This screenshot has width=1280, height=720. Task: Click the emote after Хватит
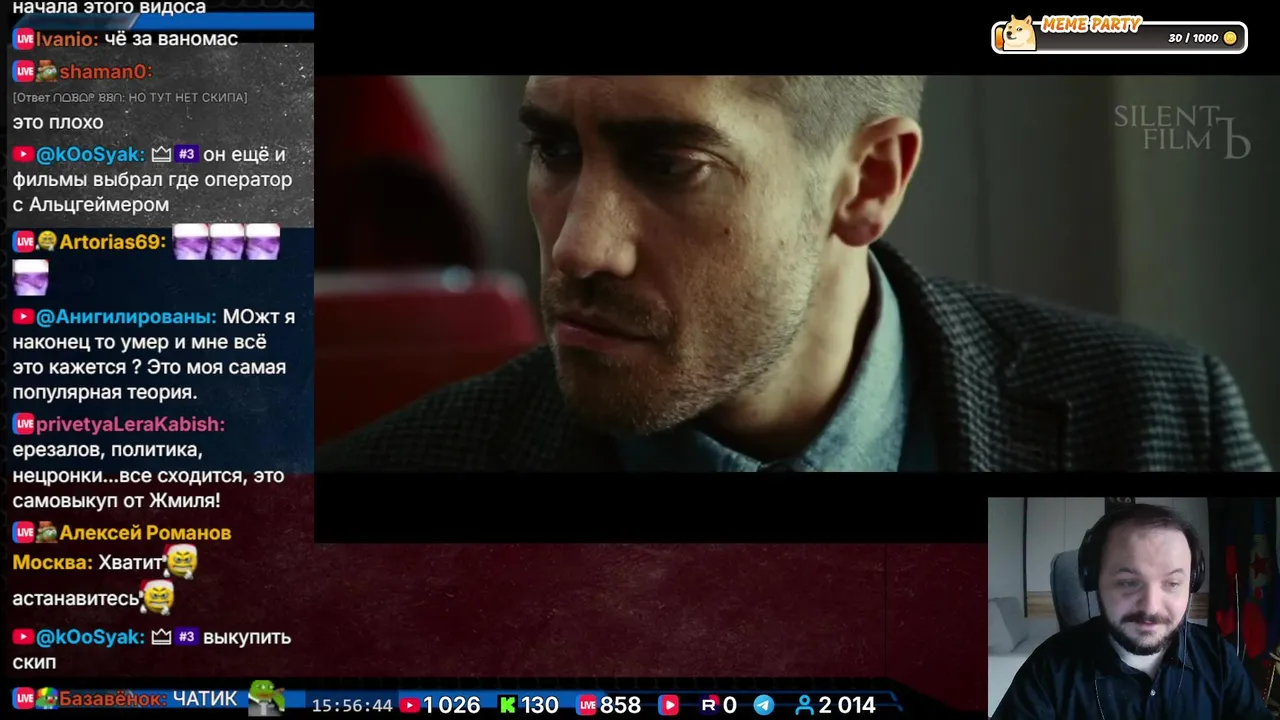point(181,562)
